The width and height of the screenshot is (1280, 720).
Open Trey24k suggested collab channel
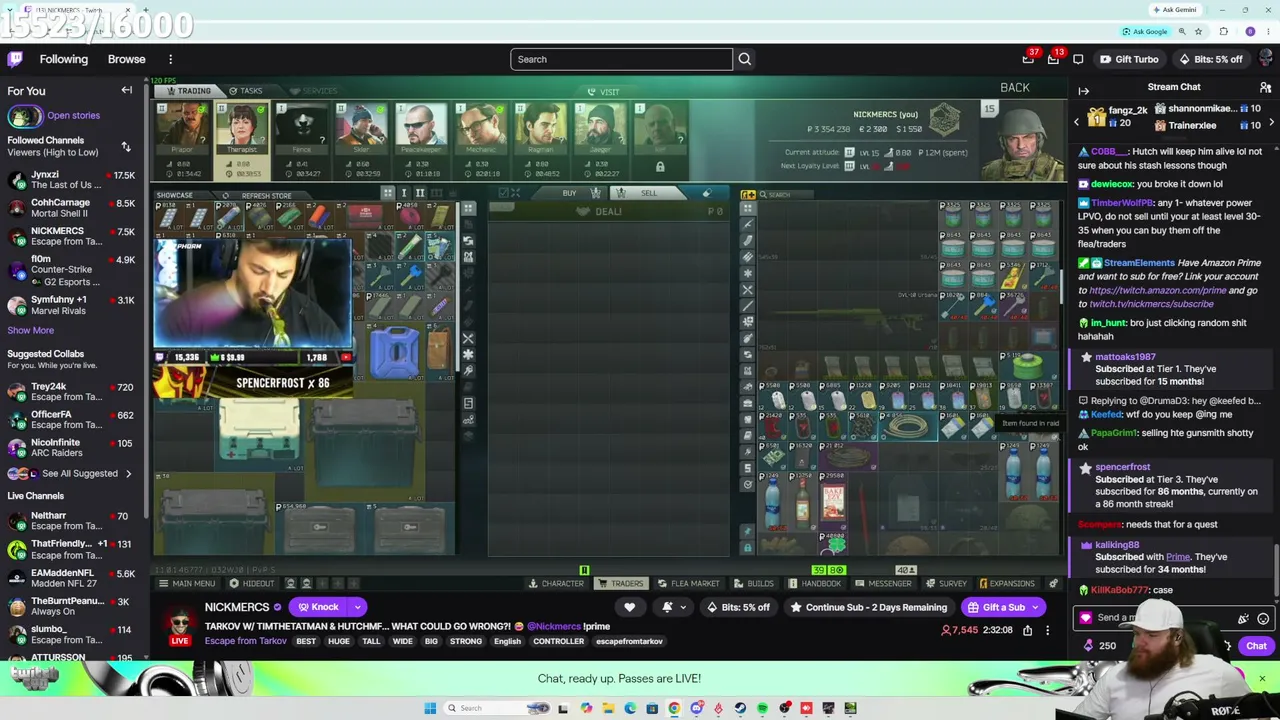pos(71,391)
